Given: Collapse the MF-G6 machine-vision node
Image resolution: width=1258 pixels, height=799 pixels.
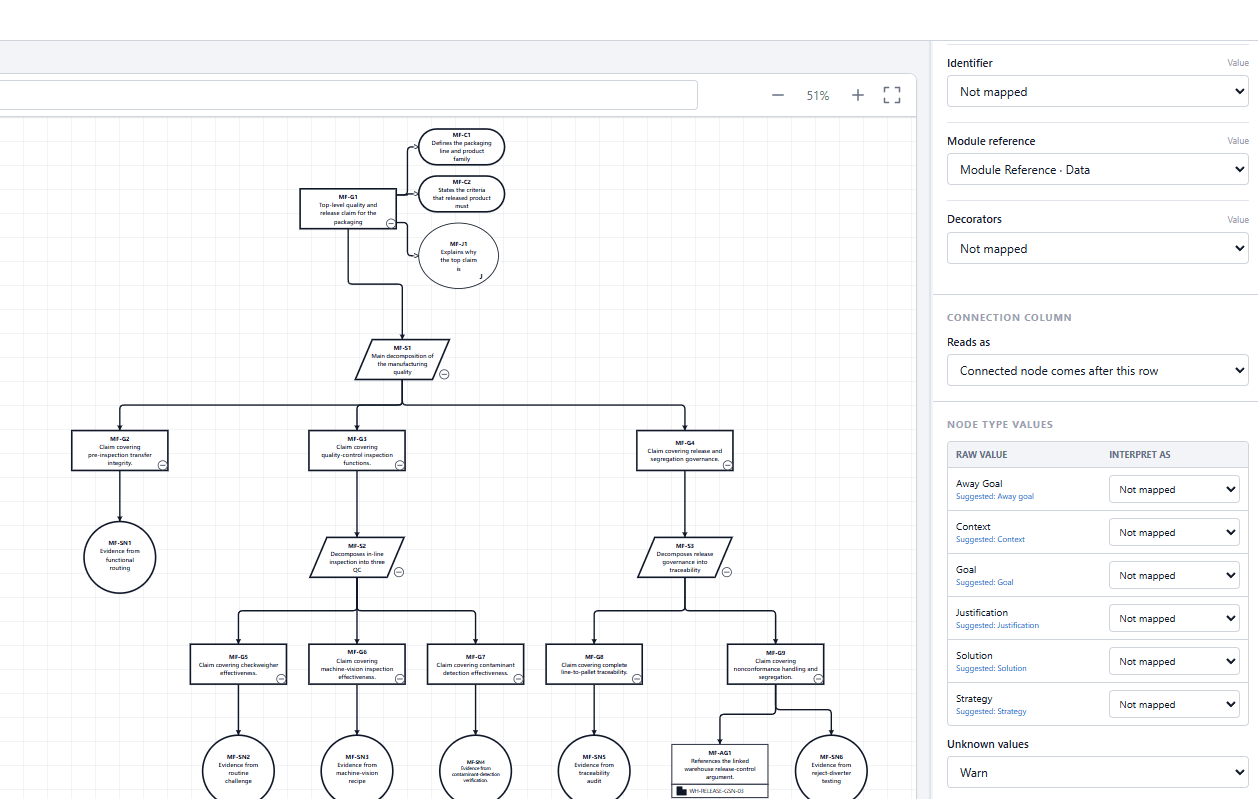Looking at the screenshot, I should tap(399, 678).
